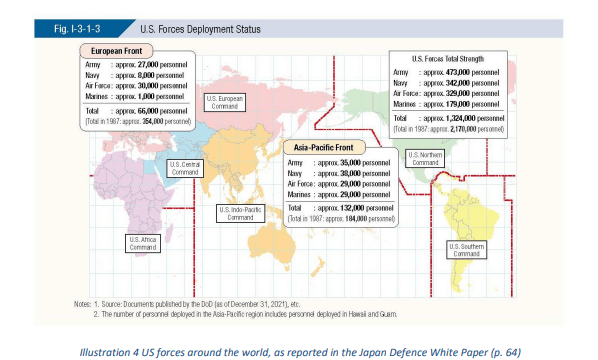Click the U.S. Africa Command label

click(143, 243)
